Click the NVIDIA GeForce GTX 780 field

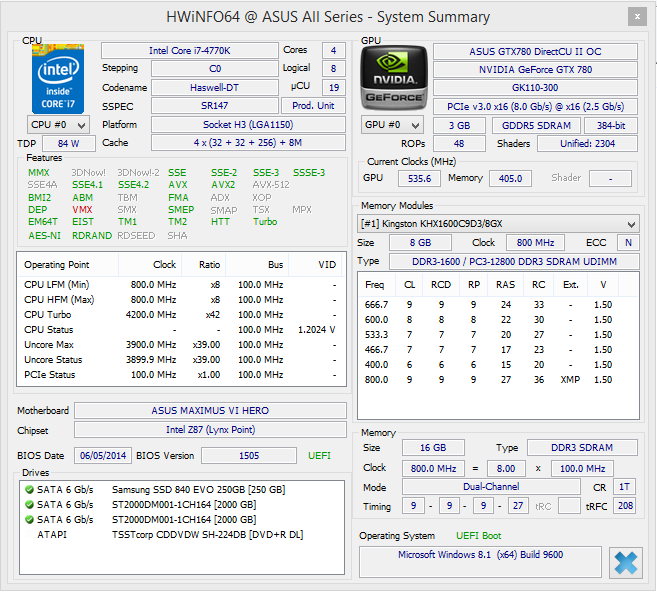(535, 70)
